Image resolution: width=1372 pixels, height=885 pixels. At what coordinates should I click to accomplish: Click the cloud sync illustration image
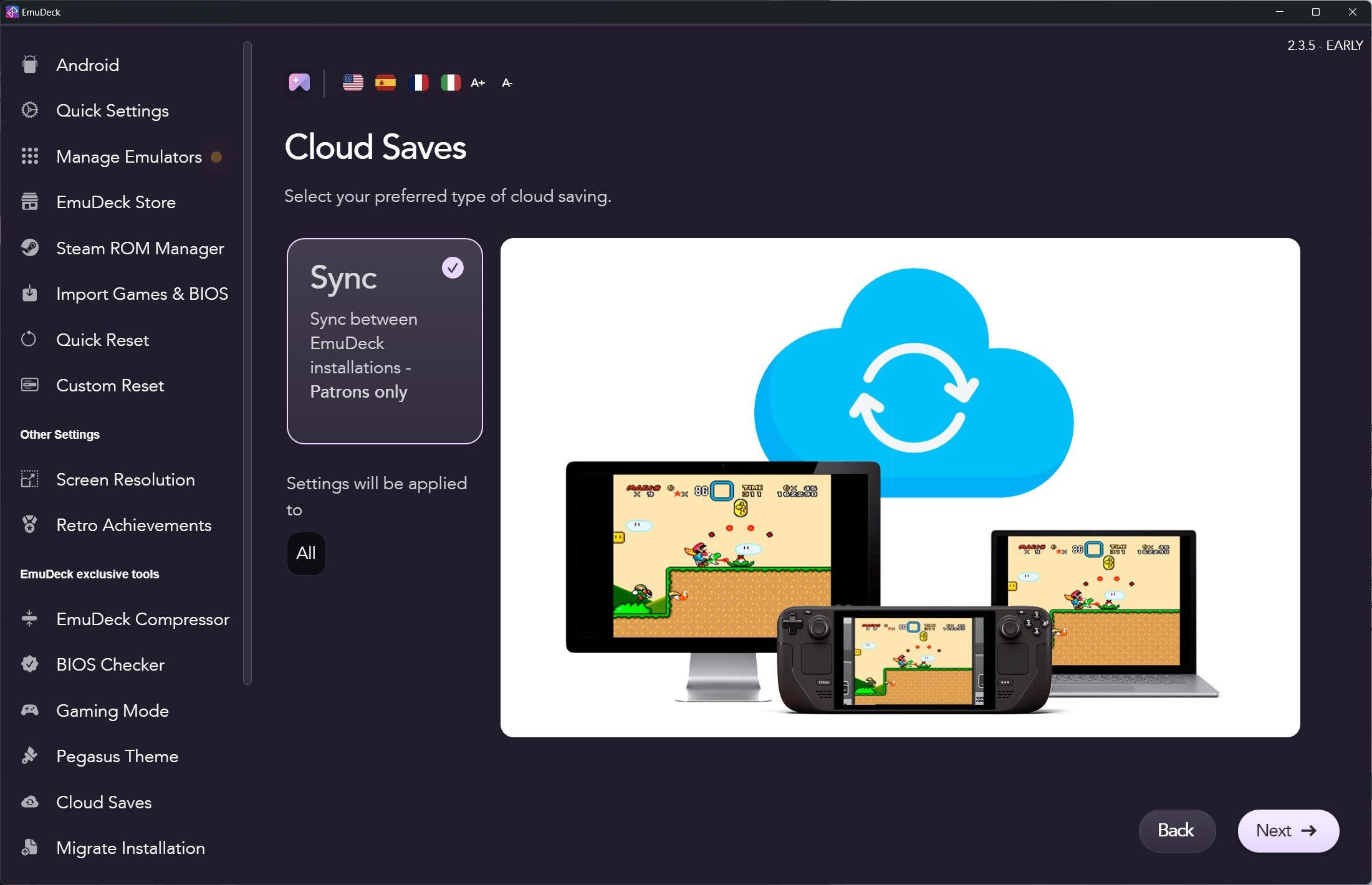tap(900, 487)
